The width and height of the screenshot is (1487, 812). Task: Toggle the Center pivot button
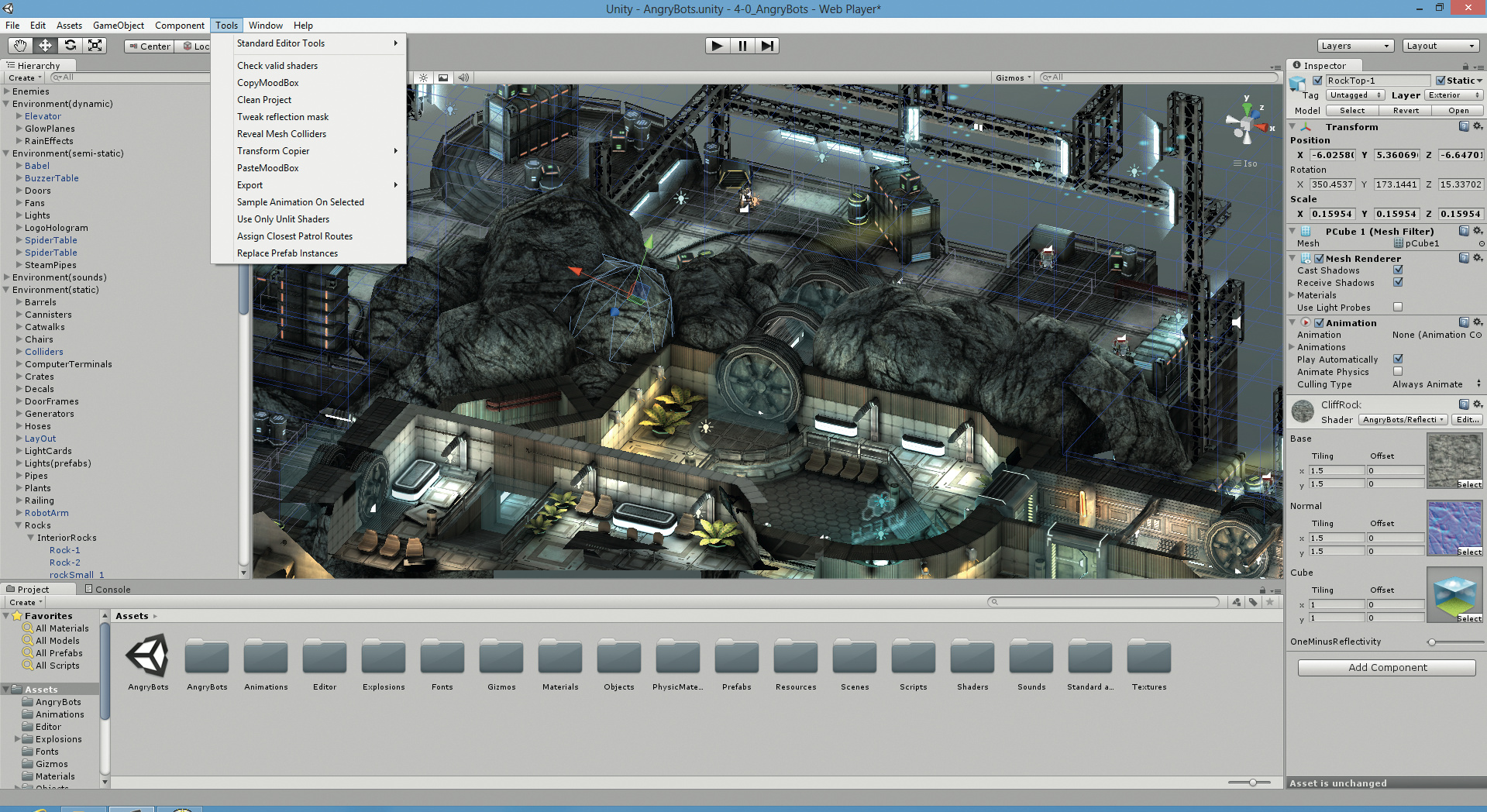point(150,46)
